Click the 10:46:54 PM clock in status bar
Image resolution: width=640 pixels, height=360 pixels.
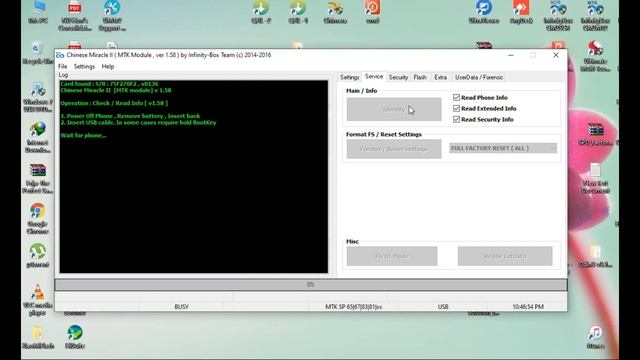528,307
